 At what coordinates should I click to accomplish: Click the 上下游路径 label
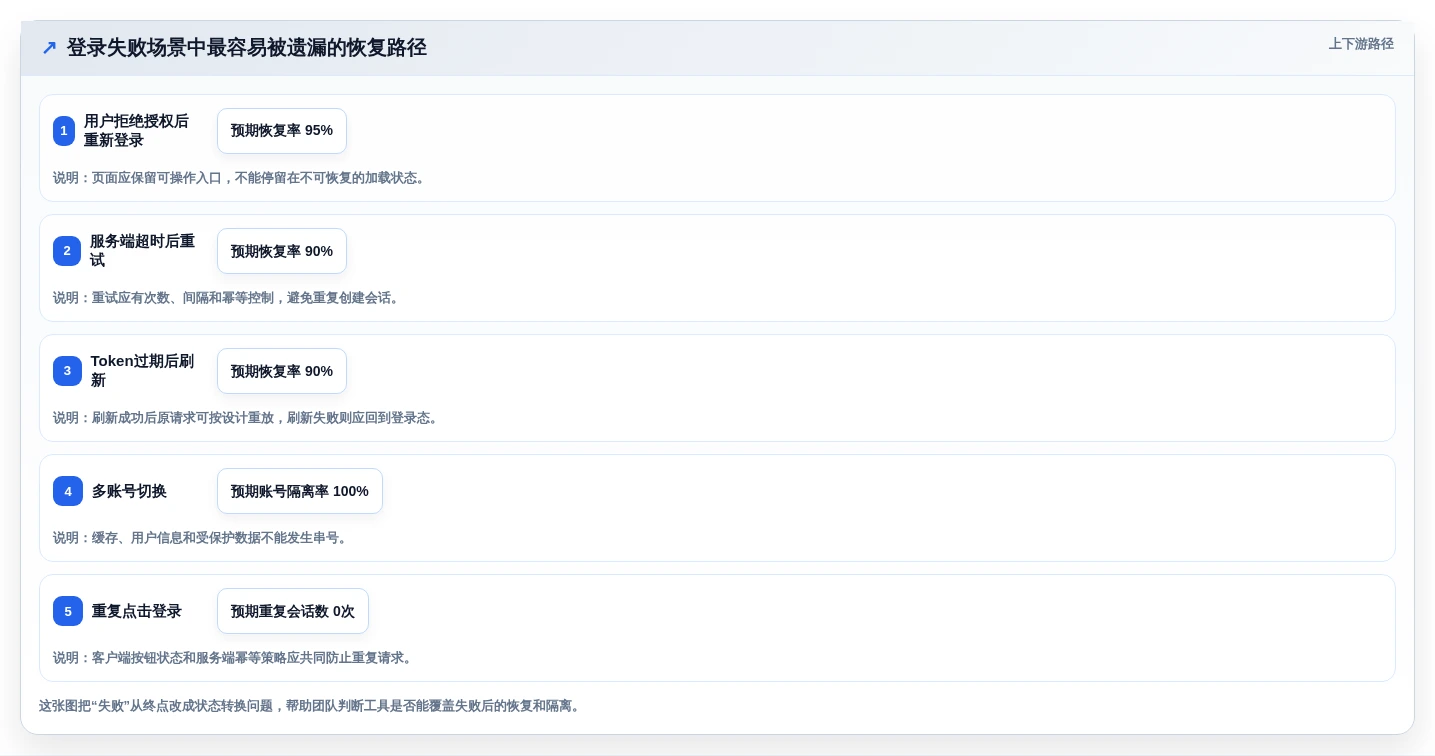point(1361,44)
